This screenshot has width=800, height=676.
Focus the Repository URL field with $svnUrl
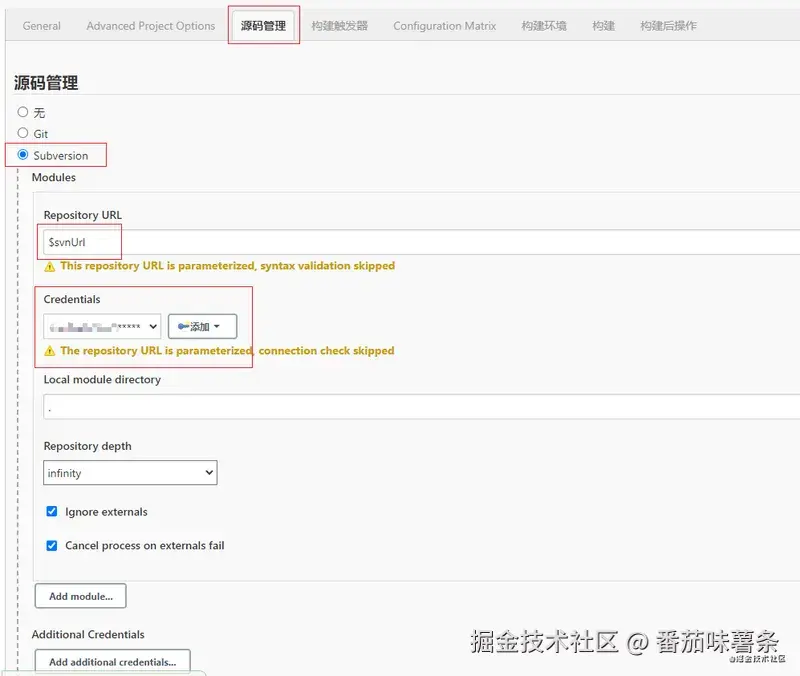coord(421,242)
